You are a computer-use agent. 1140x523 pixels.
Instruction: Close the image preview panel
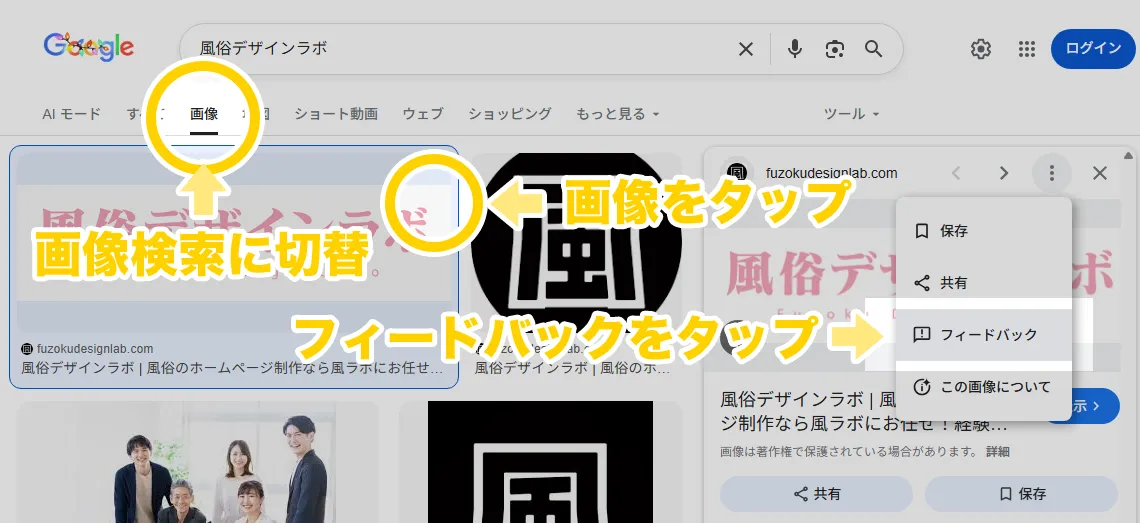1100,173
